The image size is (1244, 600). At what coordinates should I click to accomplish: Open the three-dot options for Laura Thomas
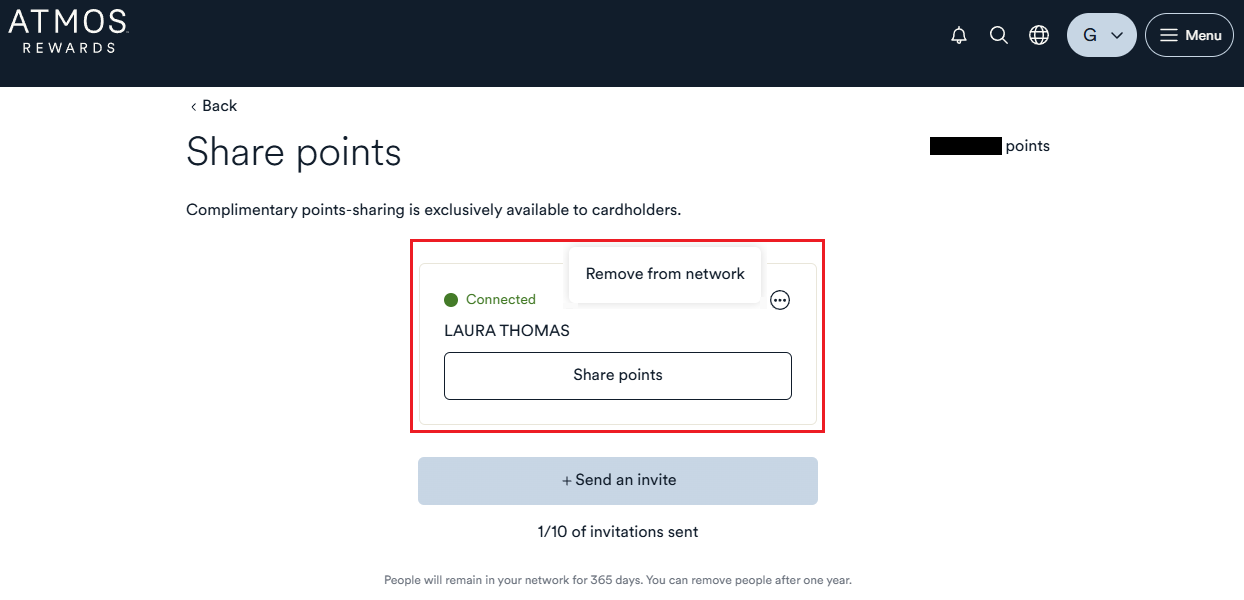click(x=780, y=300)
